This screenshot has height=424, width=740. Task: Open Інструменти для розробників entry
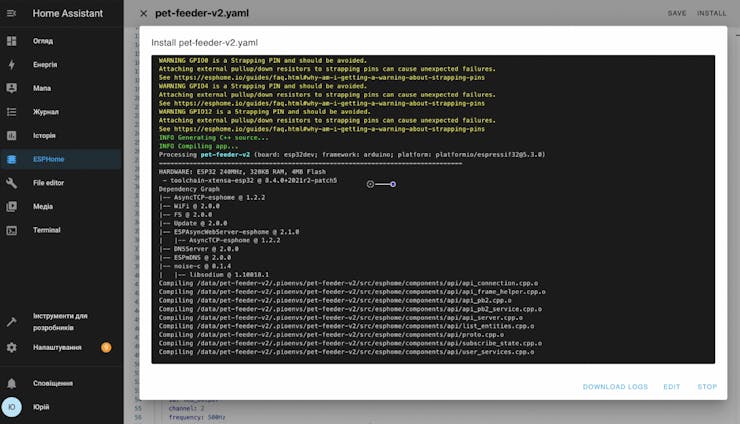pyautogui.click(x=60, y=322)
